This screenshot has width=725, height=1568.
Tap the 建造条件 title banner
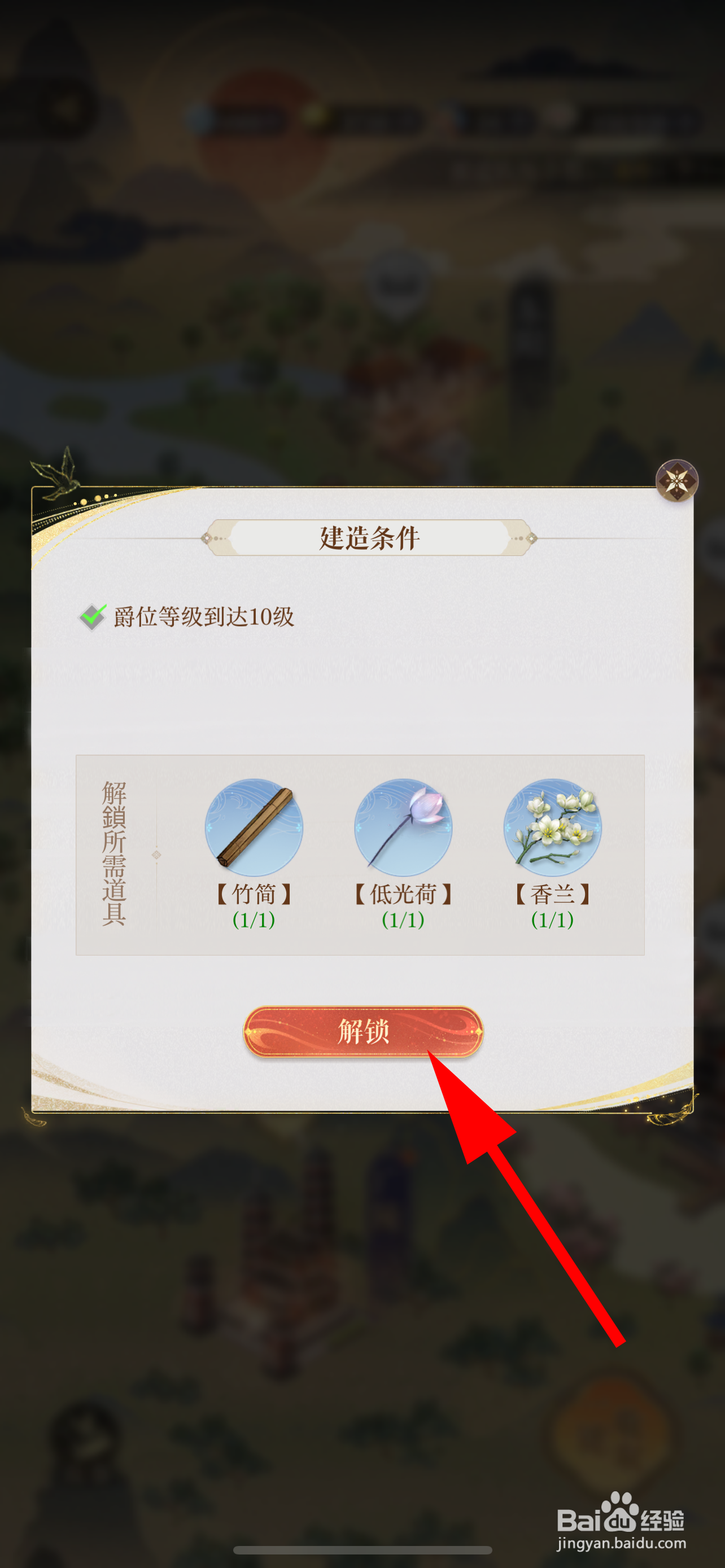(369, 538)
